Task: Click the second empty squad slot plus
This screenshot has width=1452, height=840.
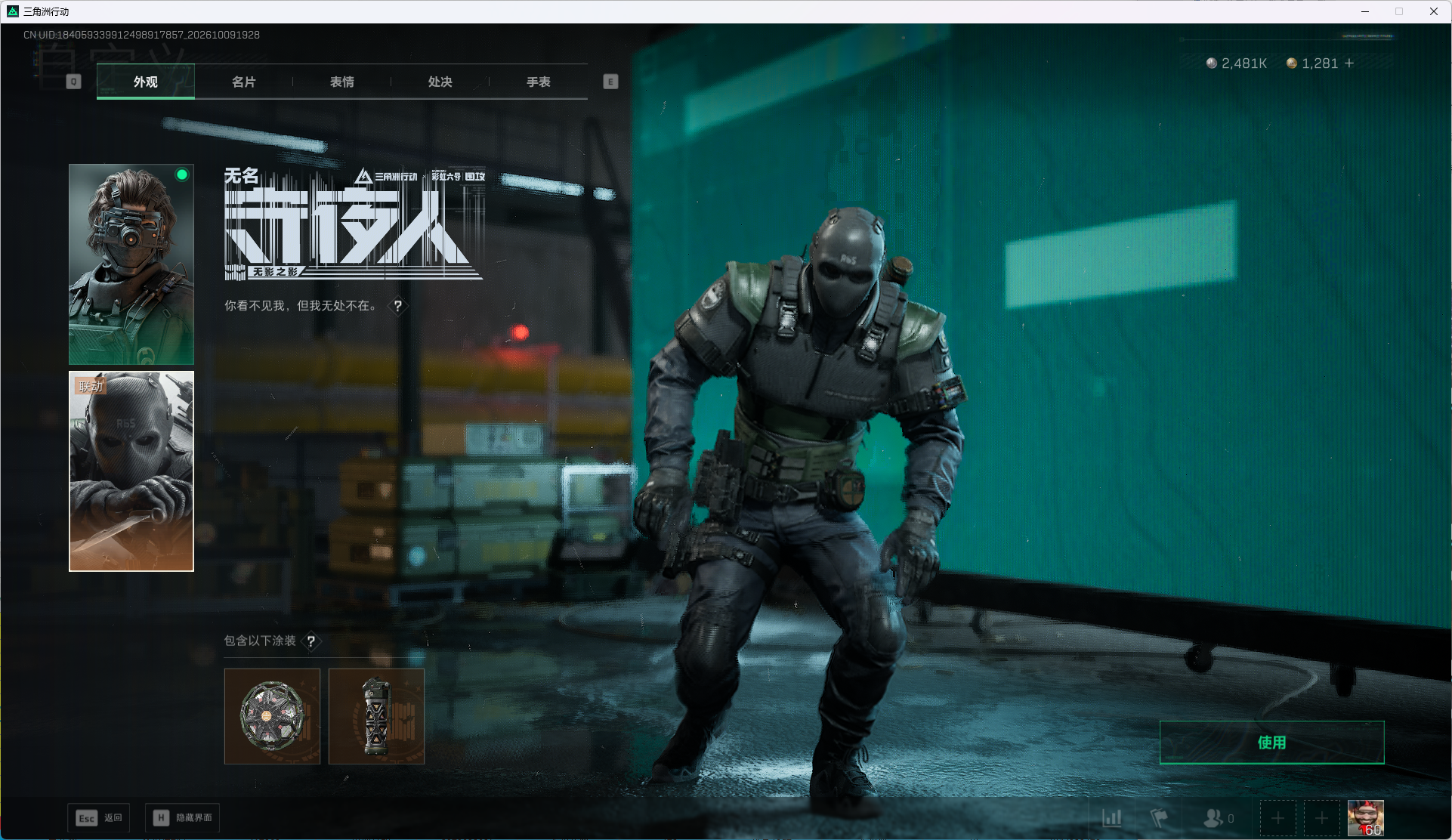Action: click(1321, 818)
